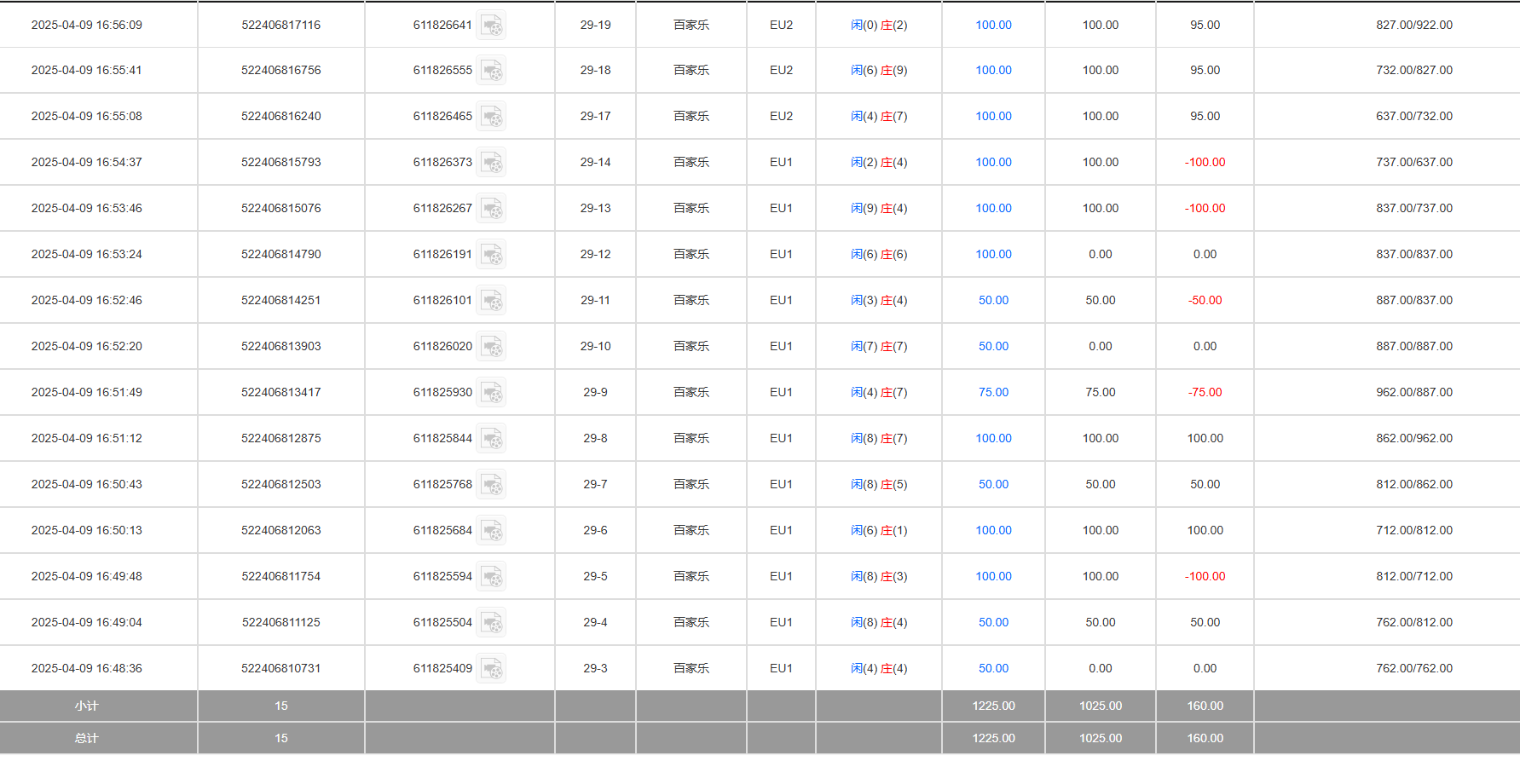Click replay icon beside round 611826373

(491, 163)
